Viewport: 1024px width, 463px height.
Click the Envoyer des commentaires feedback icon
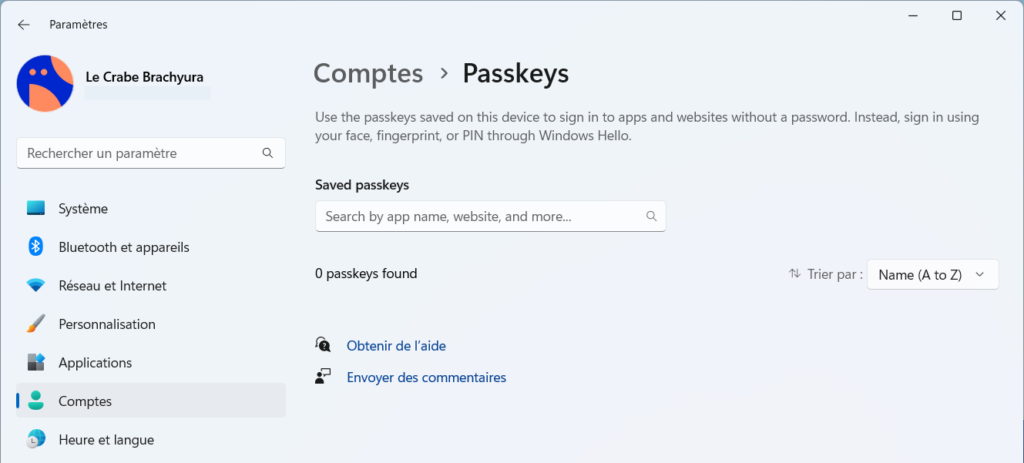323,377
